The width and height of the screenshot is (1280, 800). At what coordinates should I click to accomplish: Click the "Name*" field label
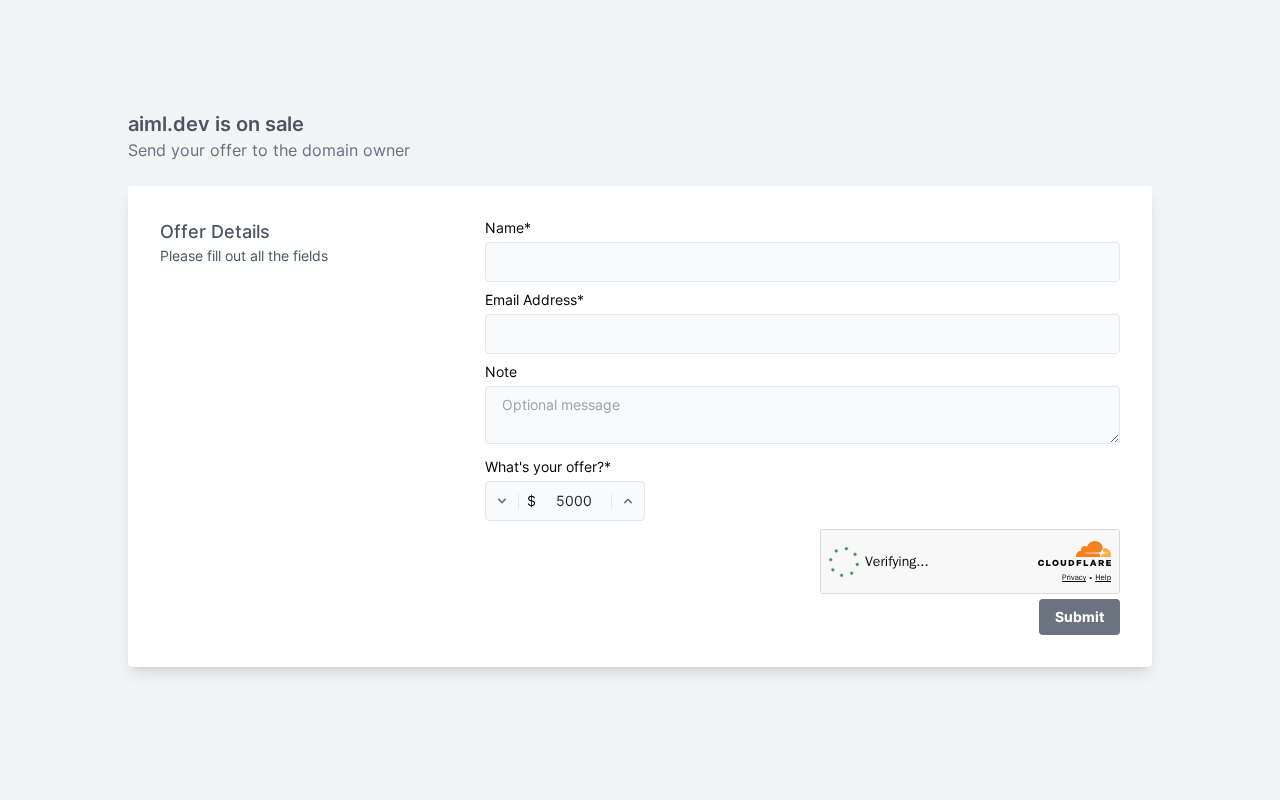(508, 228)
